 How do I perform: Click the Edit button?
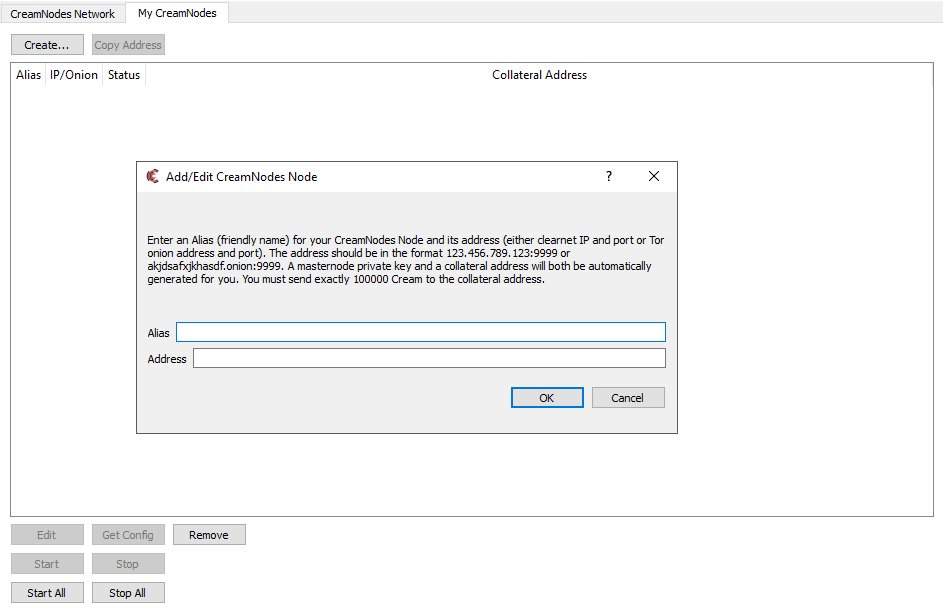coord(47,535)
